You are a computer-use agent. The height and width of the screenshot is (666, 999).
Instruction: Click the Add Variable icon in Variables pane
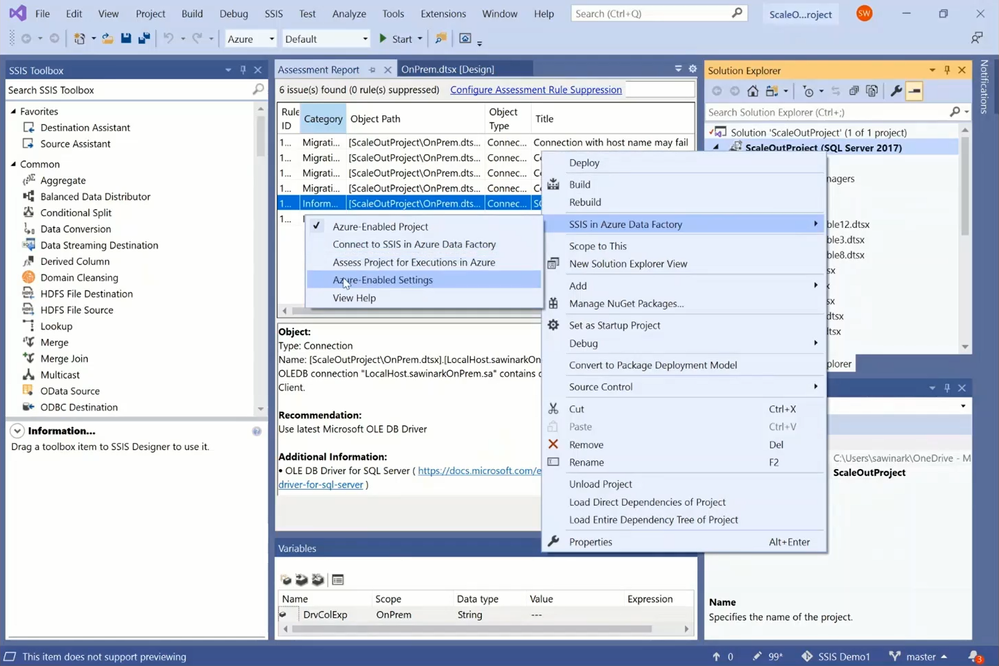point(286,579)
